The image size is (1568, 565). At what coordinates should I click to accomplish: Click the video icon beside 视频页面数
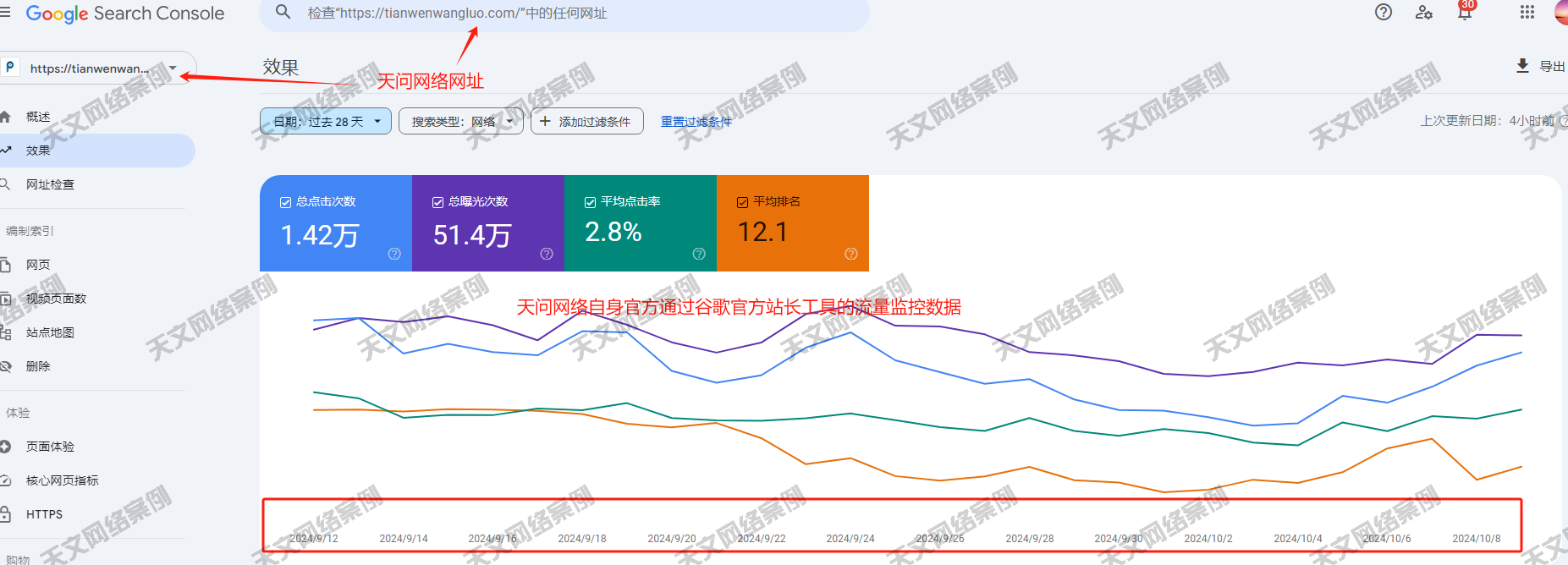[5, 299]
